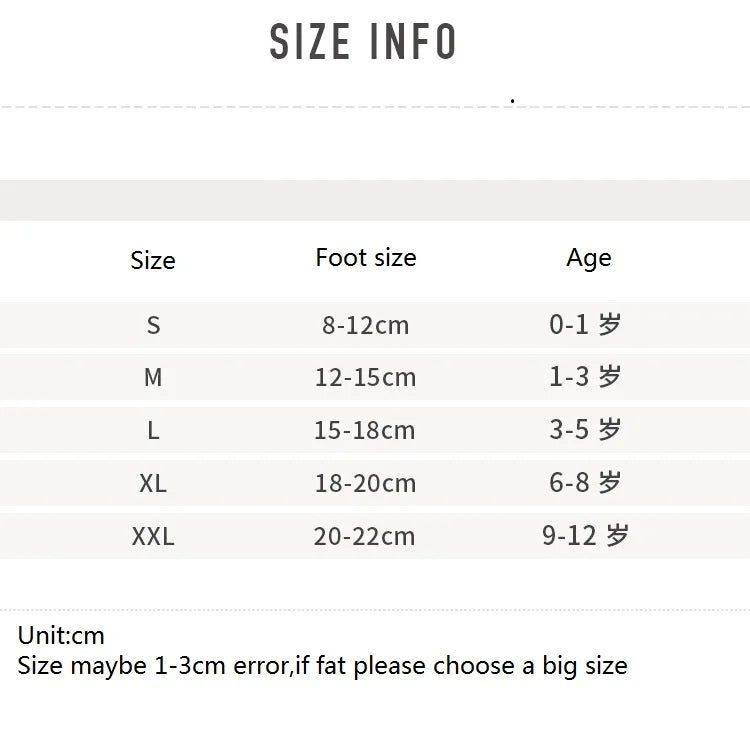Viewport: 750px width, 739px height.
Task: Click the 9-12 岁 age cell
Action: 585,536
